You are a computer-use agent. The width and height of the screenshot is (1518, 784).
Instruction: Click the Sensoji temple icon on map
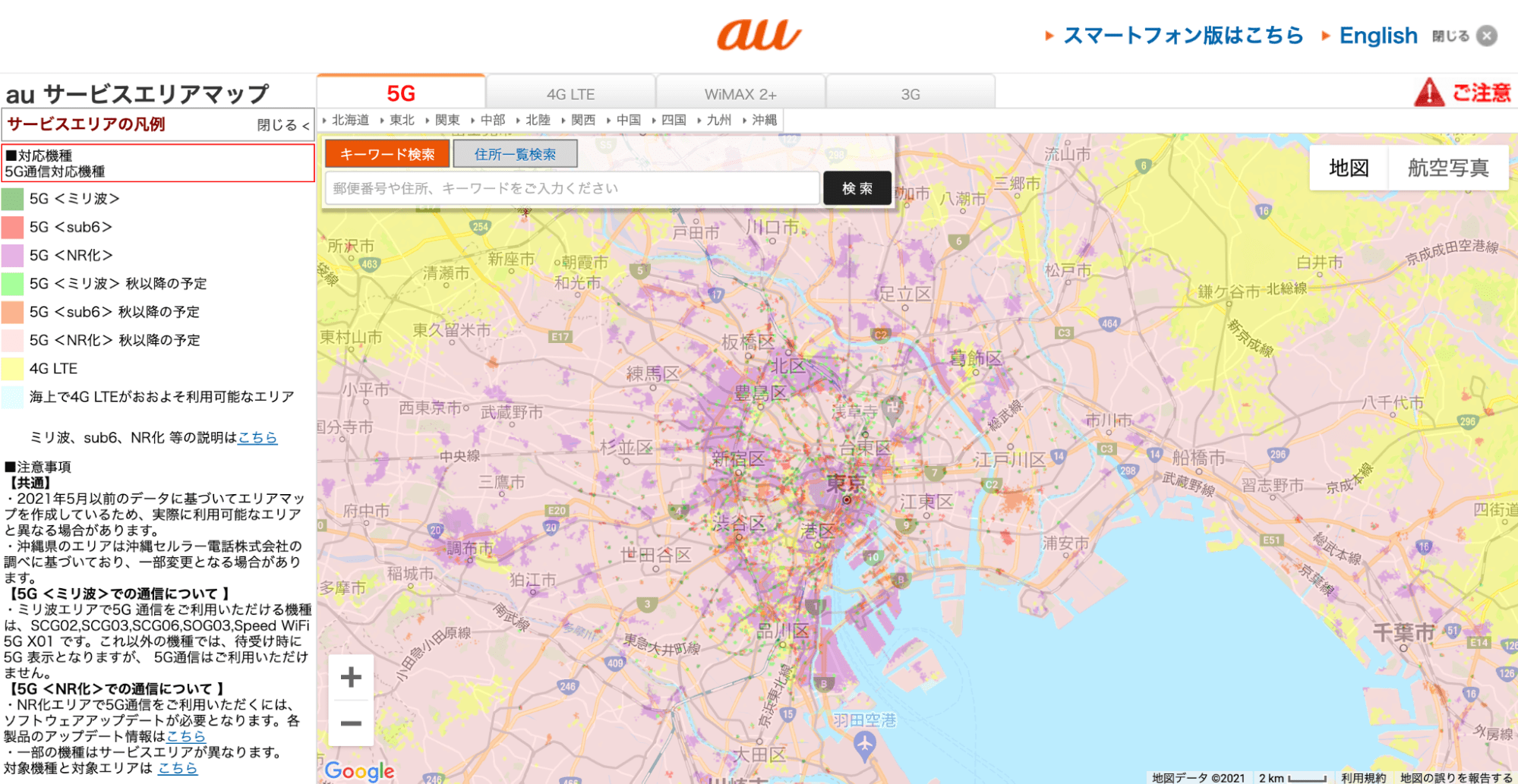pos(893,407)
